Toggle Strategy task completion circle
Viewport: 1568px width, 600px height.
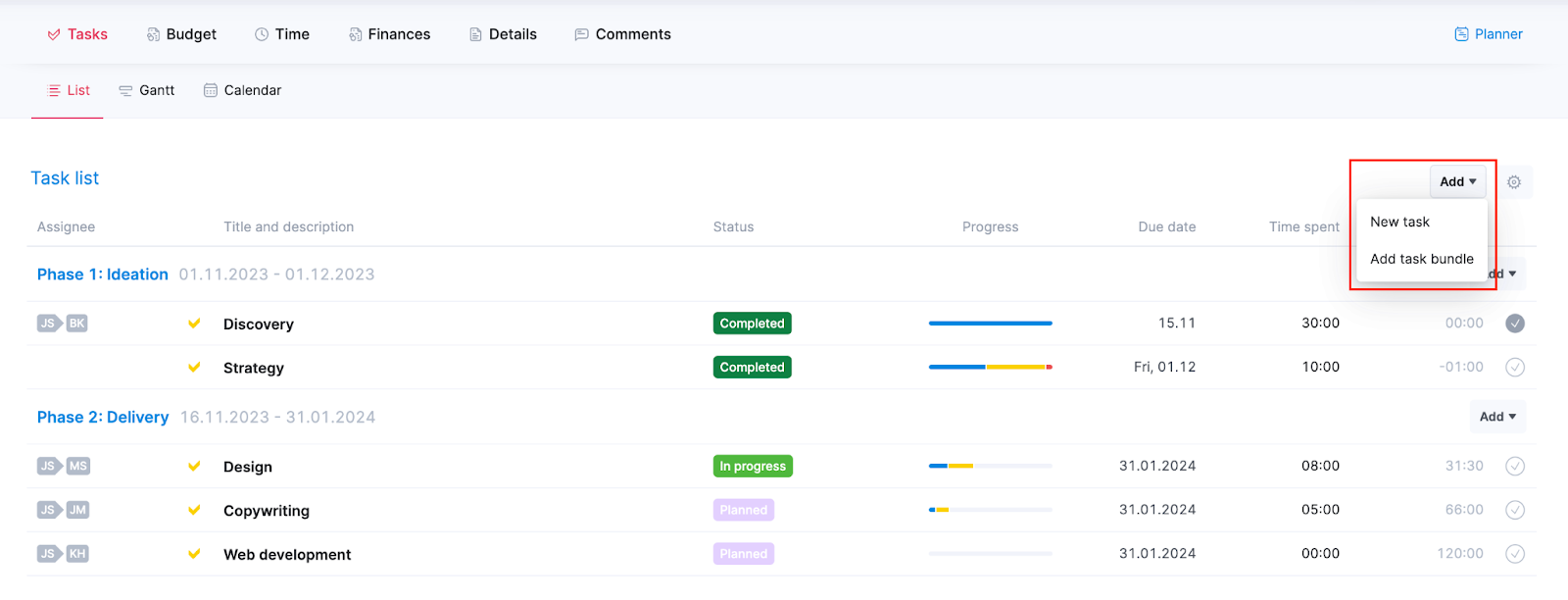click(x=1515, y=368)
